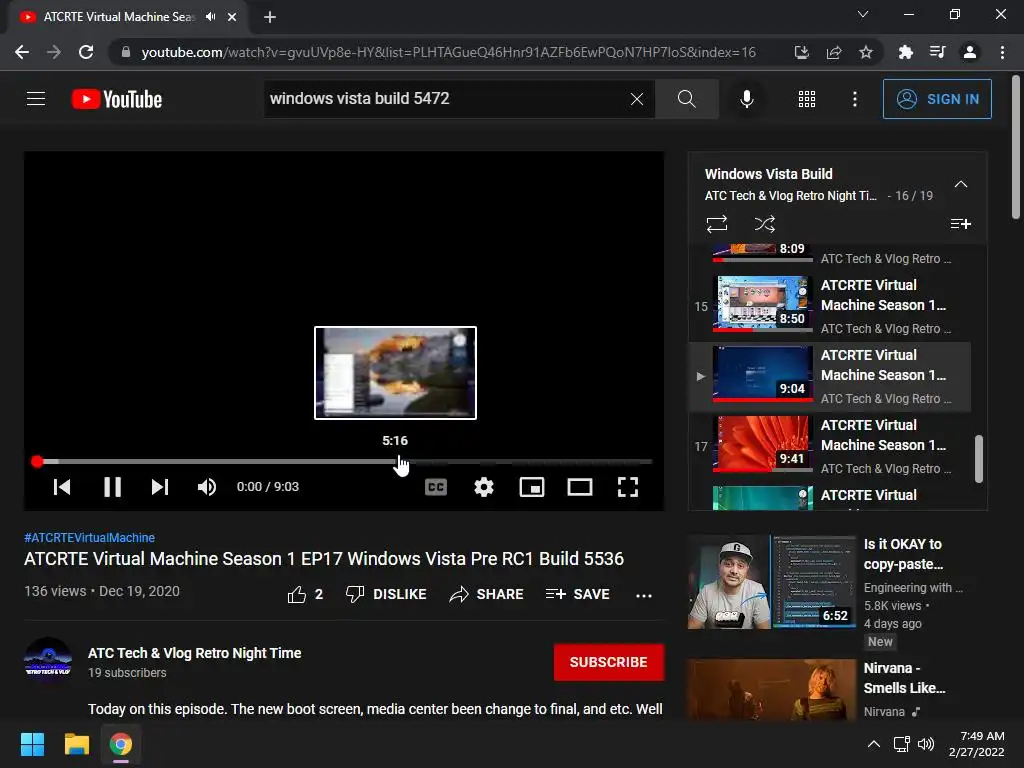Image resolution: width=1024 pixels, height=768 pixels.
Task: Click the playlist panel scrollbar
Action: pyautogui.click(x=978, y=458)
